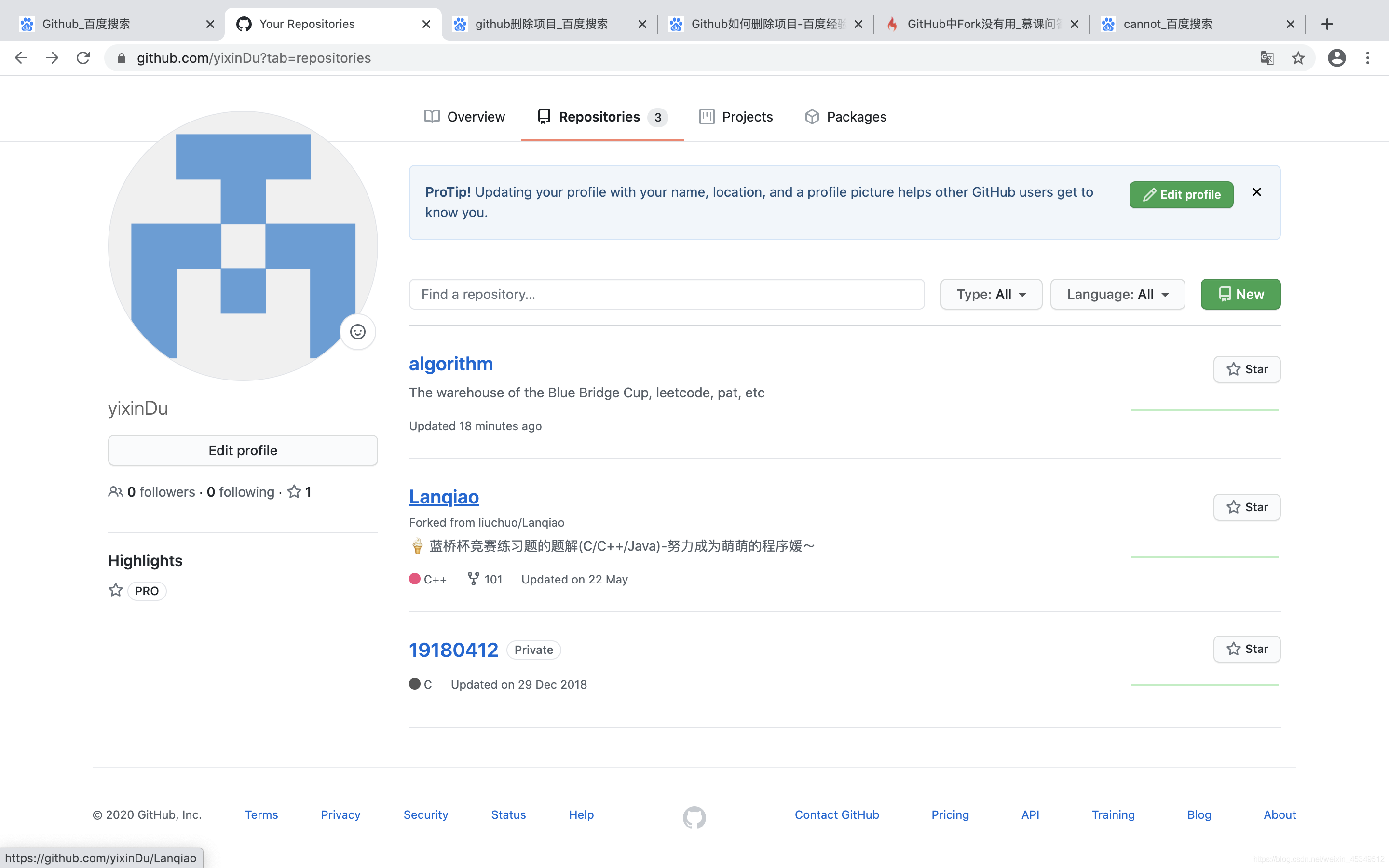The width and height of the screenshot is (1389, 868).
Task: Open the Privacy footer link
Action: point(340,814)
